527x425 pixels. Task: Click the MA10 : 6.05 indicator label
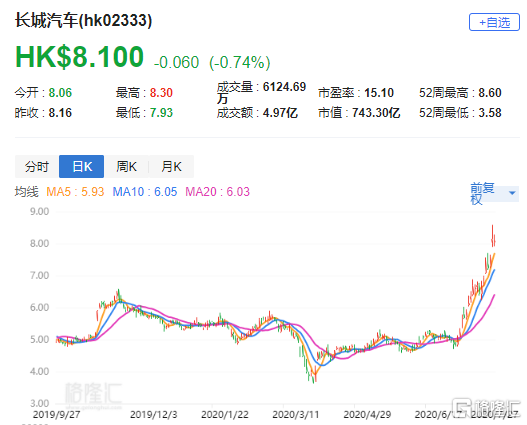pyautogui.click(x=145, y=192)
